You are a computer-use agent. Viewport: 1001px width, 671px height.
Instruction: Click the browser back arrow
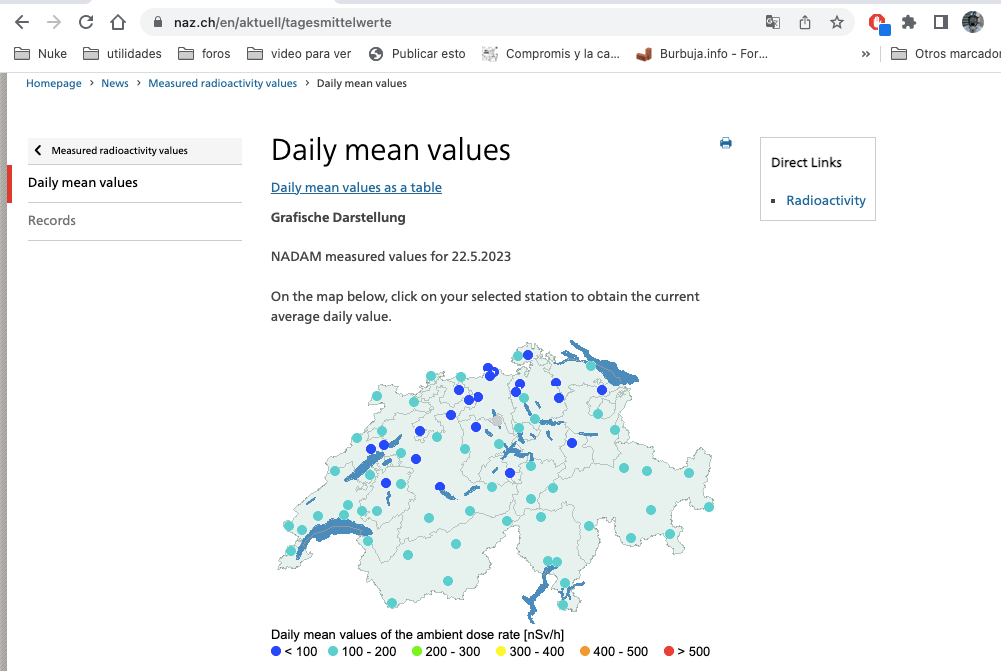click(22, 22)
